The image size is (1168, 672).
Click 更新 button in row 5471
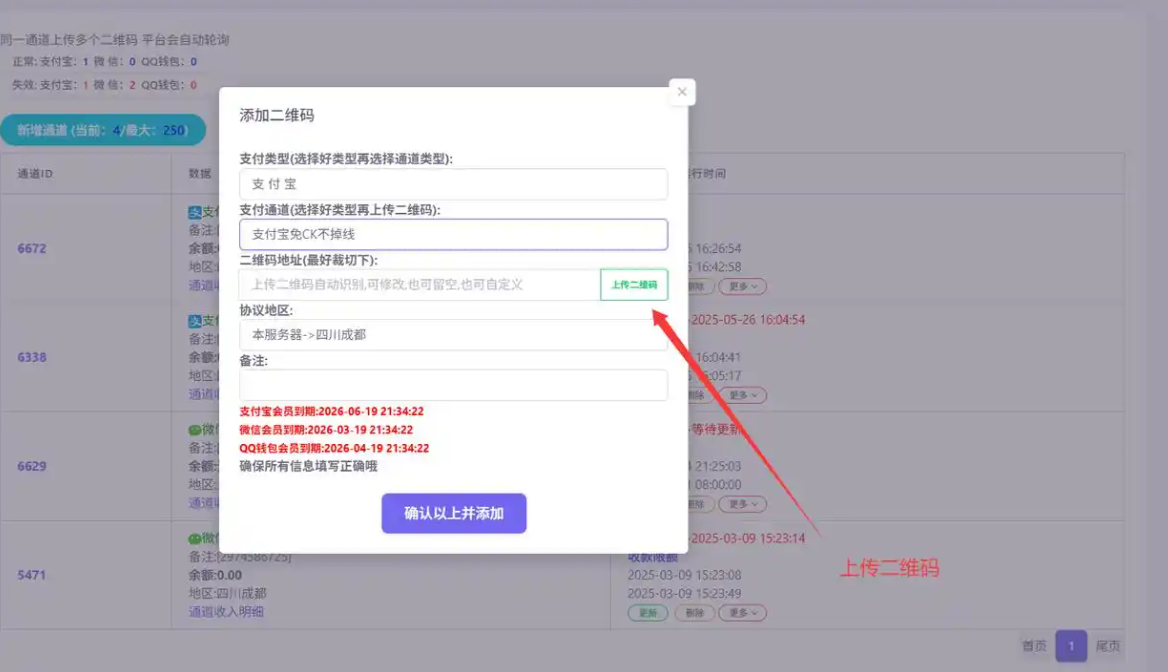647,612
